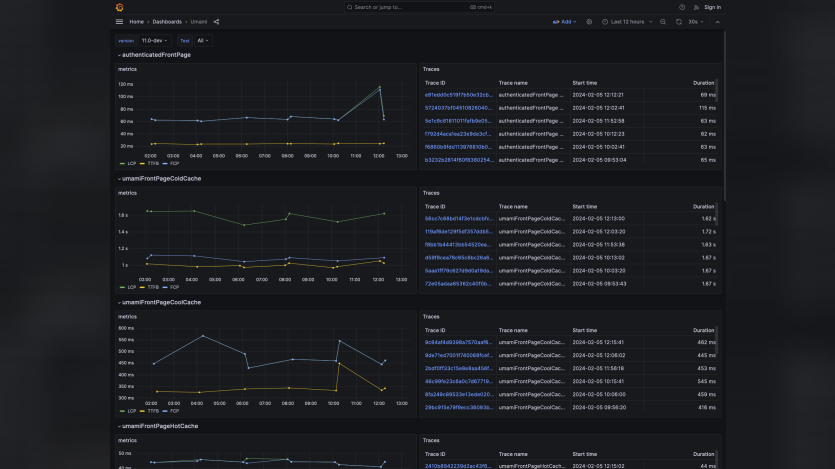Screen dimensions: 835x469
Task: Sort ColdCache traces by Trace ID header
Action: [435, 207]
